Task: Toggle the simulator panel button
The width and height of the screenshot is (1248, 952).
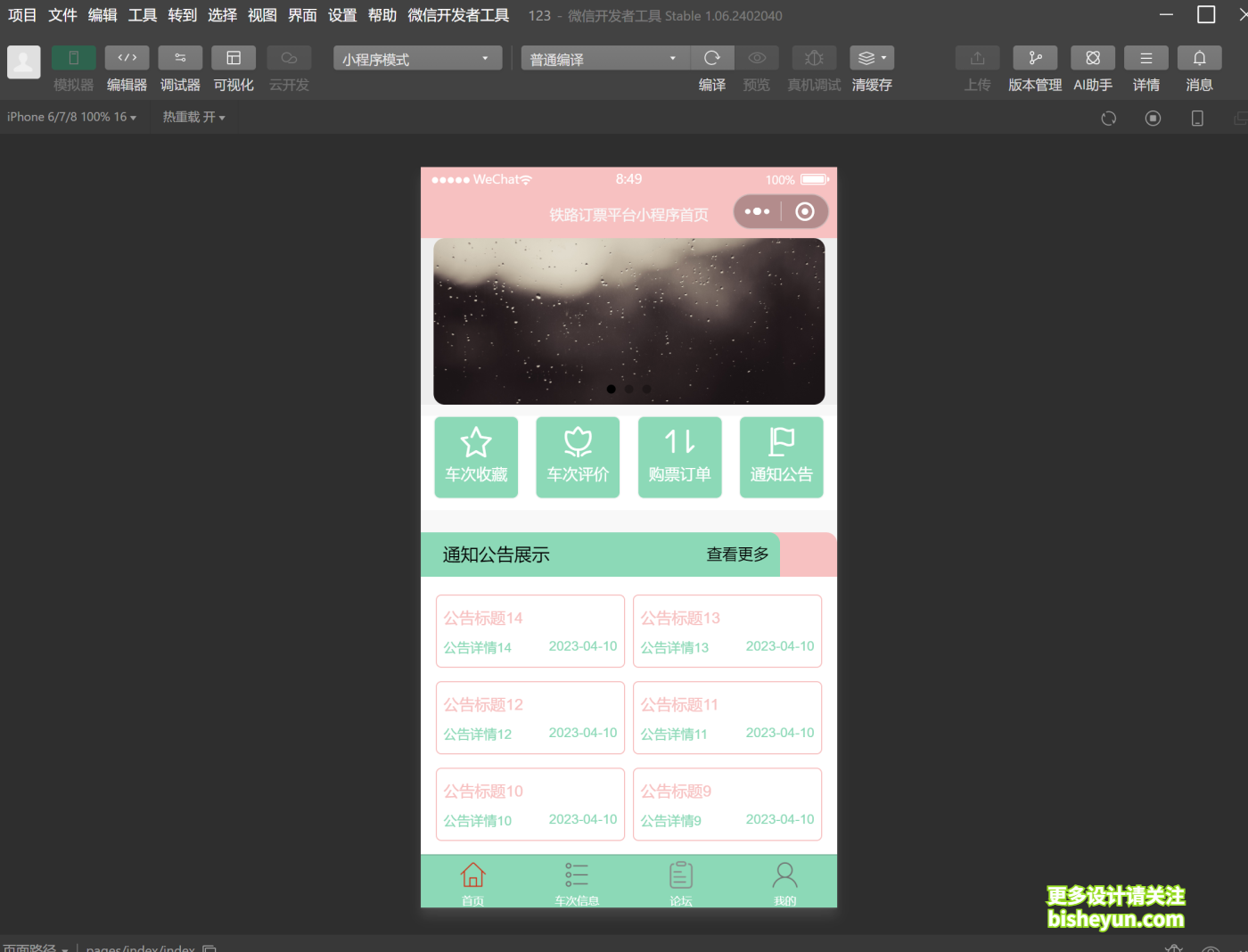Action: click(73, 58)
